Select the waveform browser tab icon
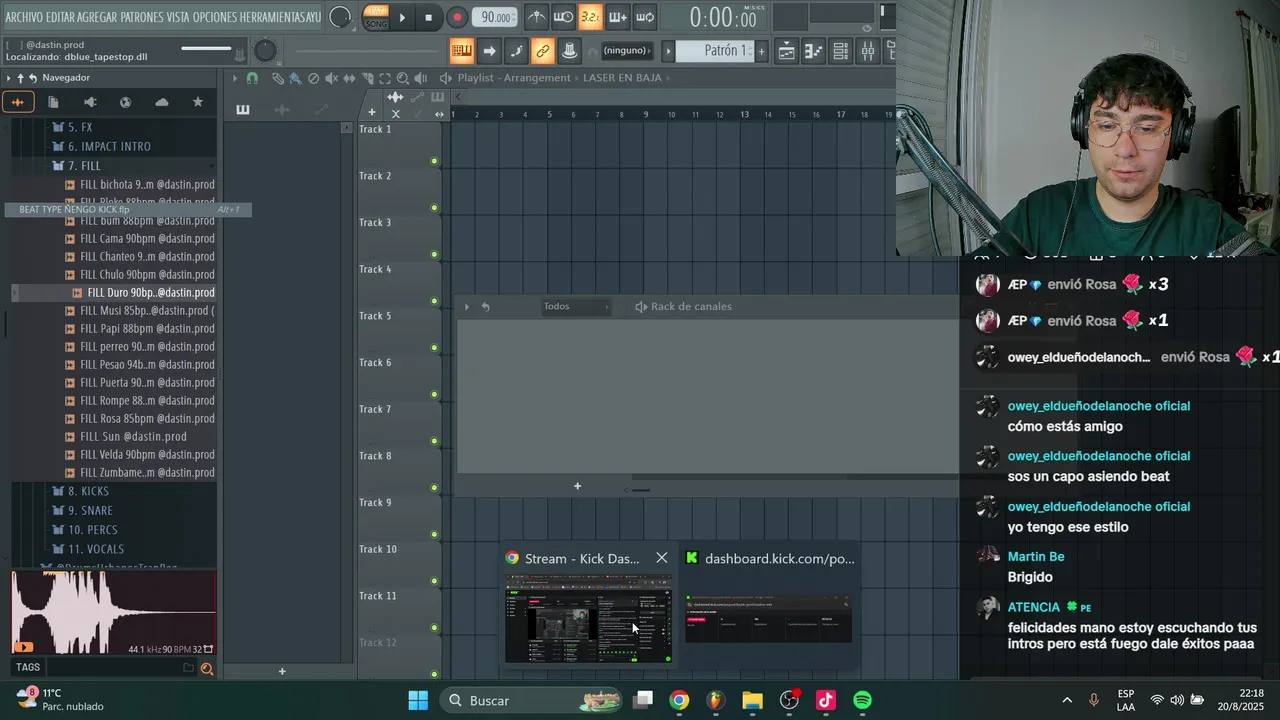The height and width of the screenshot is (720, 1280). point(18,102)
